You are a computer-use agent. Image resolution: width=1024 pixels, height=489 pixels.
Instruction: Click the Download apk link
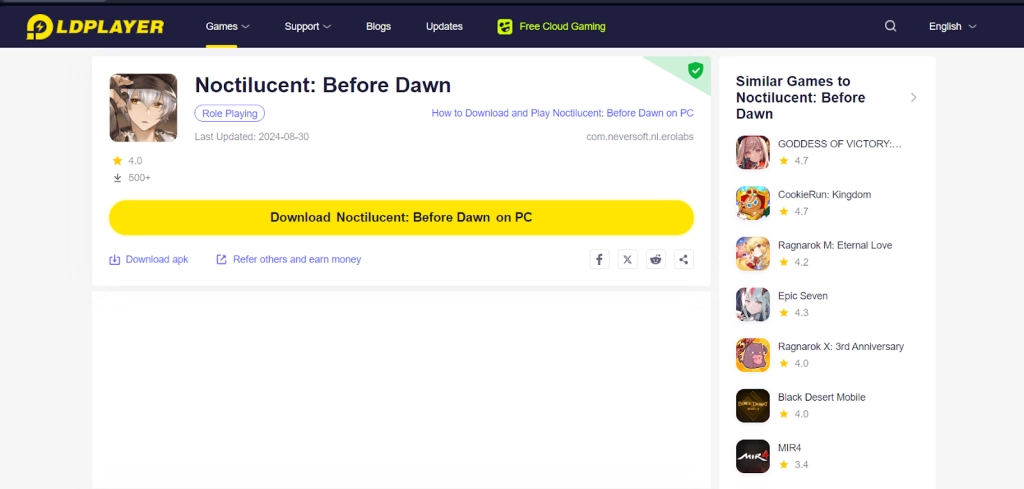157,259
